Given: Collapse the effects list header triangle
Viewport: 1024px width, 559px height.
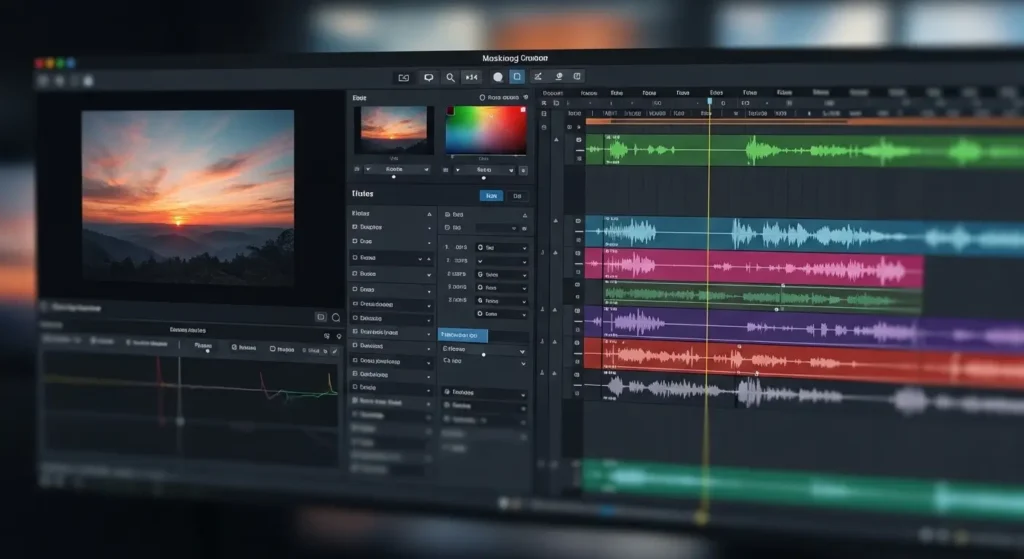Looking at the screenshot, I should [x=429, y=214].
